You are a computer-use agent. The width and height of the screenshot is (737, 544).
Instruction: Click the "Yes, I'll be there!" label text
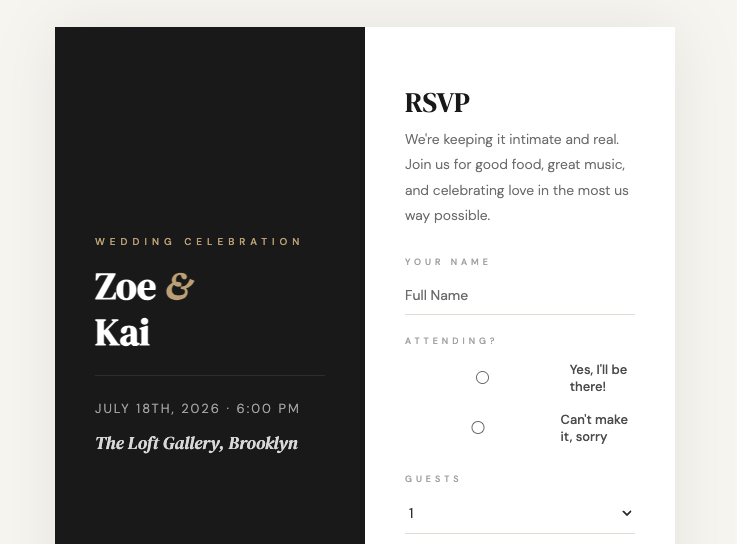tap(598, 378)
